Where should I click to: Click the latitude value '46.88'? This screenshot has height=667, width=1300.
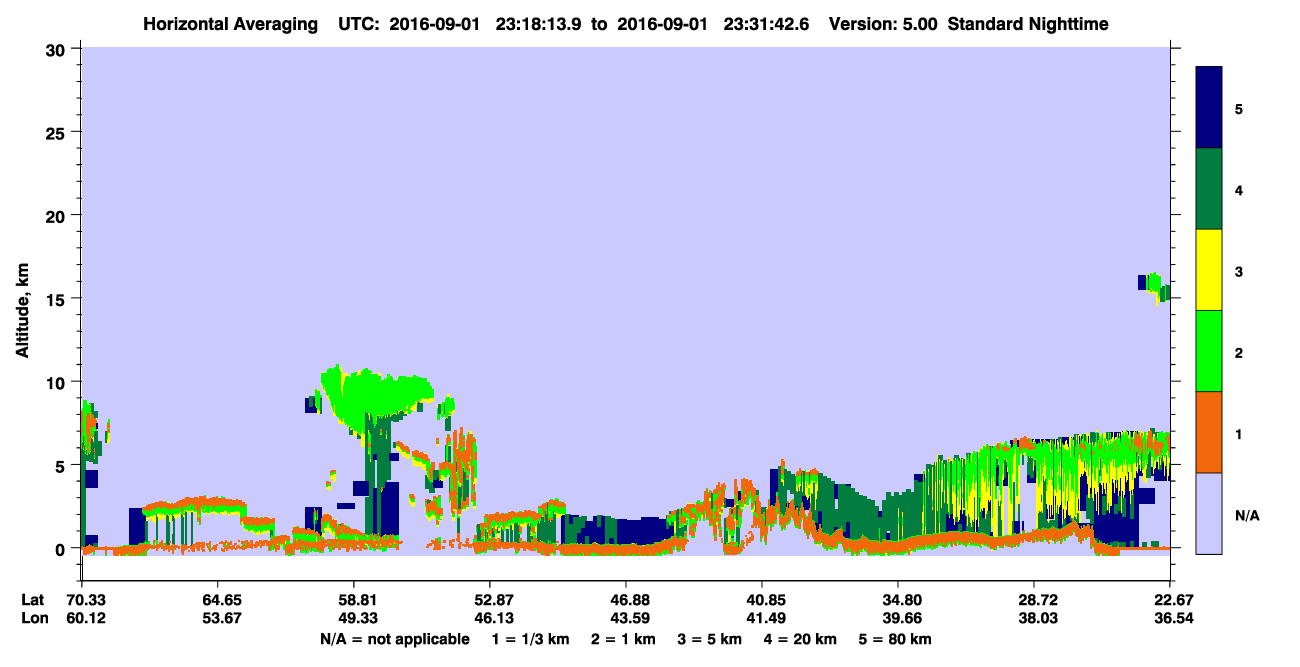click(x=626, y=600)
